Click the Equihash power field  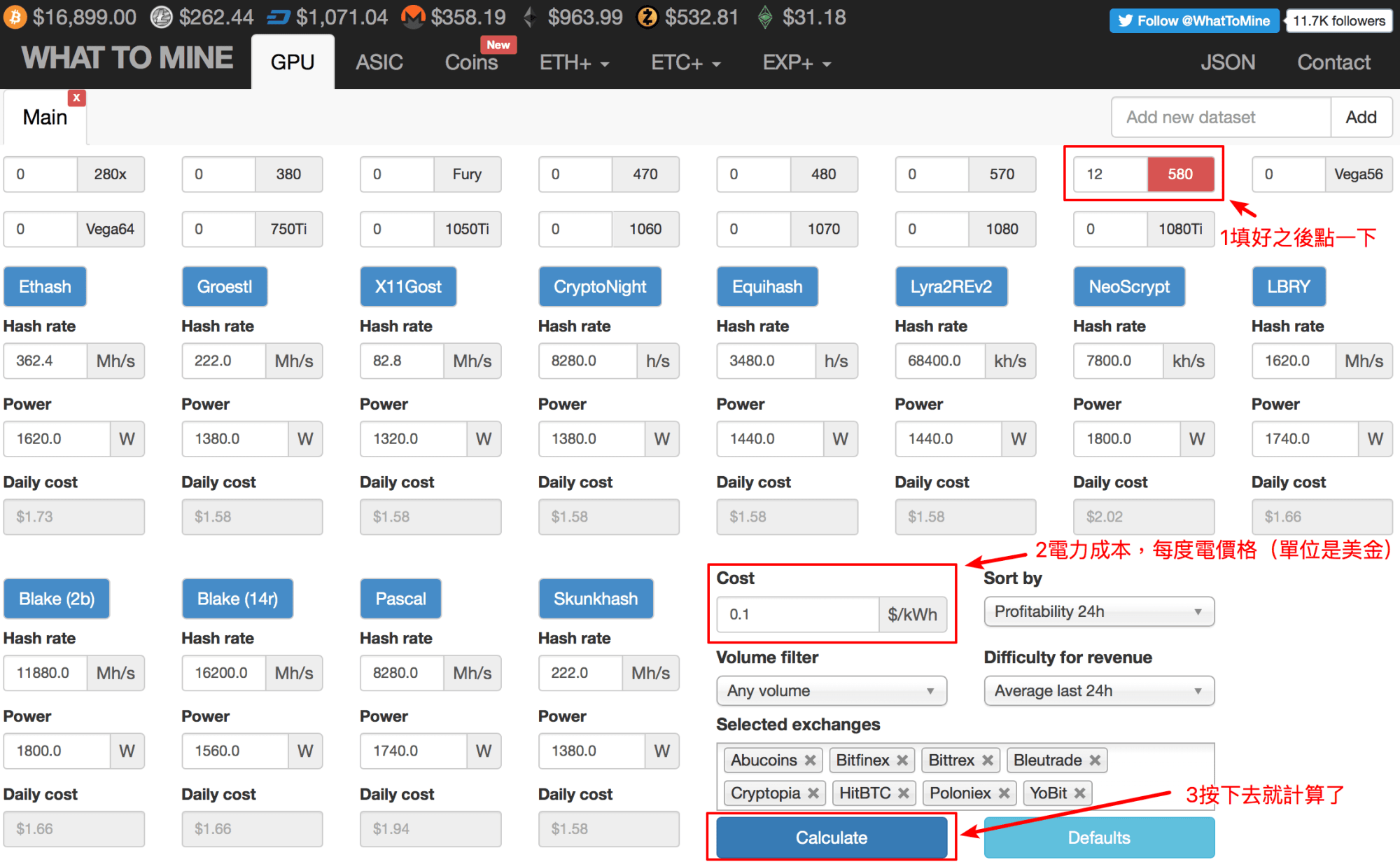coord(770,438)
